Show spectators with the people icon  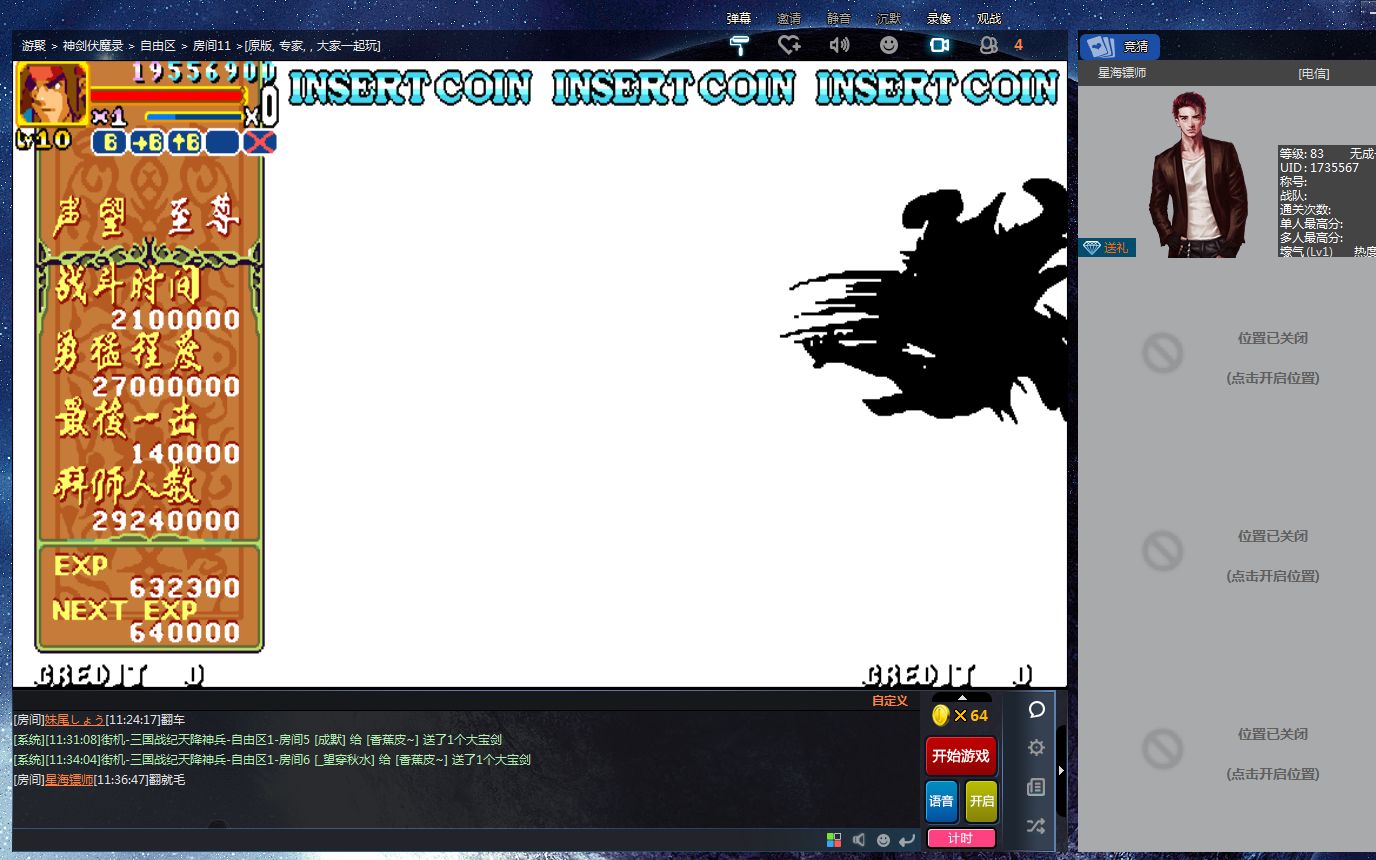click(989, 45)
